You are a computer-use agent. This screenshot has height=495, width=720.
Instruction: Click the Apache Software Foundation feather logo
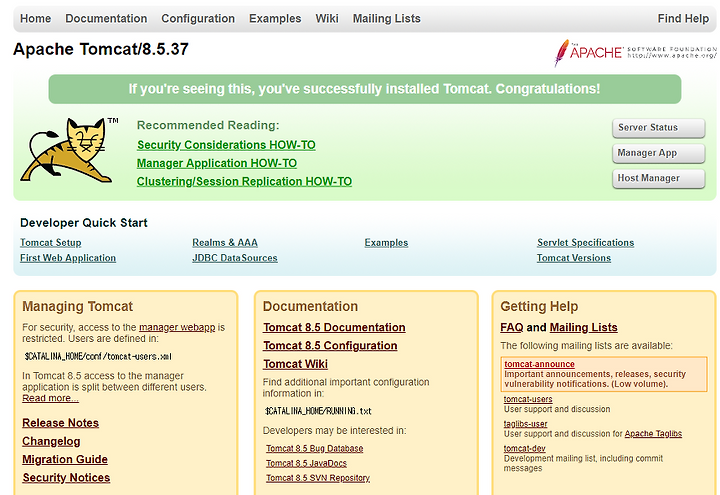tap(636, 52)
